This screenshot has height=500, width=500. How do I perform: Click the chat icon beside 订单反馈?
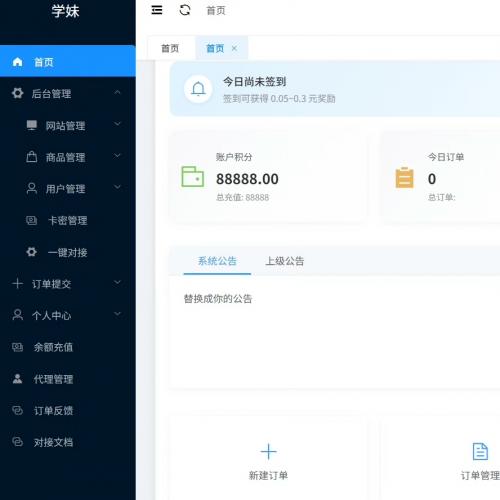(x=17, y=410)
